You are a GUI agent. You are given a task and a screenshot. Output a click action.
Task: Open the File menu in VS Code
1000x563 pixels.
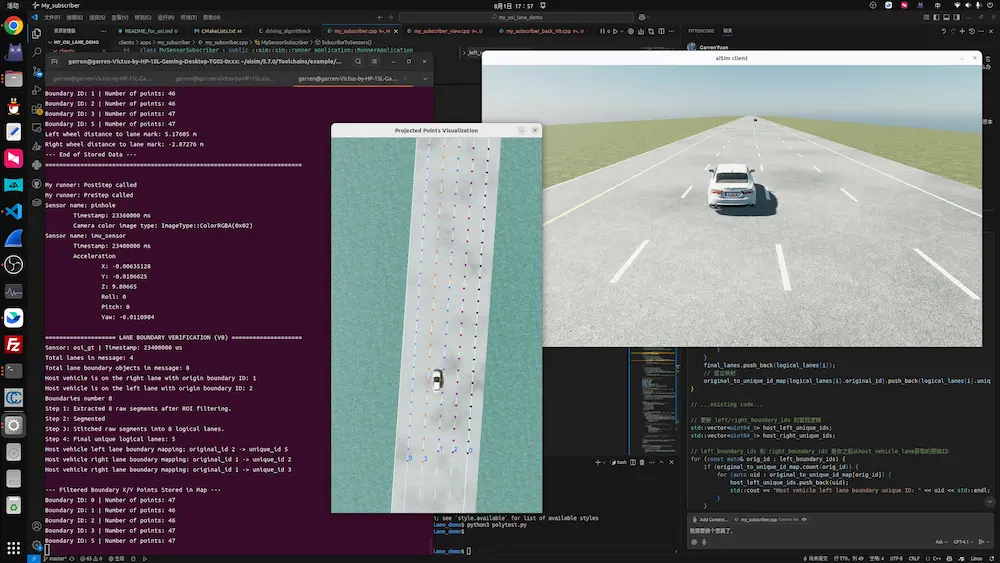[52, 17]
